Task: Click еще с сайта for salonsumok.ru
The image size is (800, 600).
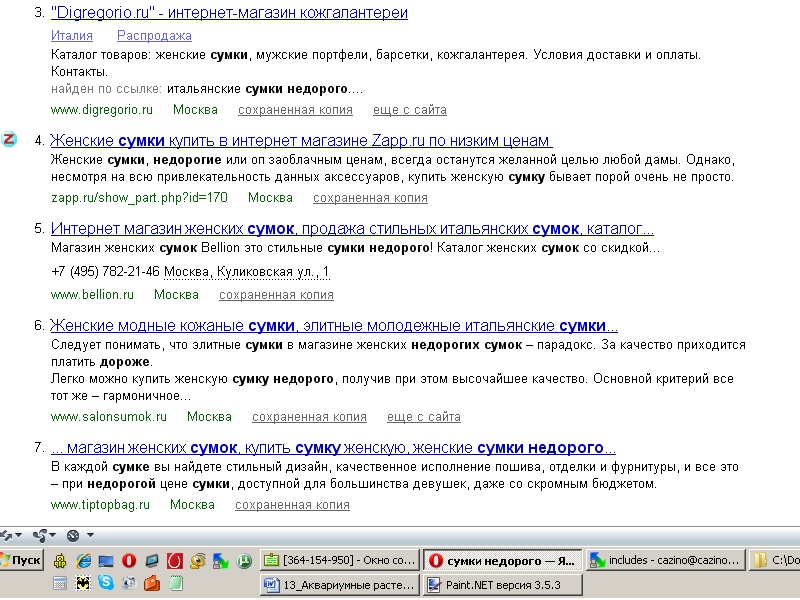Action: (x=424, y=417)
